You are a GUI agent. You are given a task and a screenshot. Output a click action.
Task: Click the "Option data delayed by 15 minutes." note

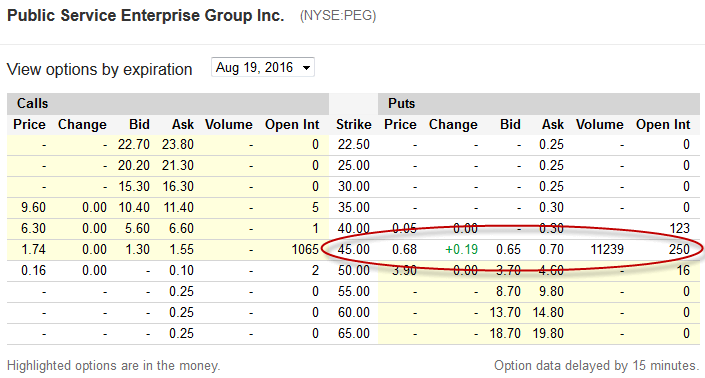coord(597,365)
